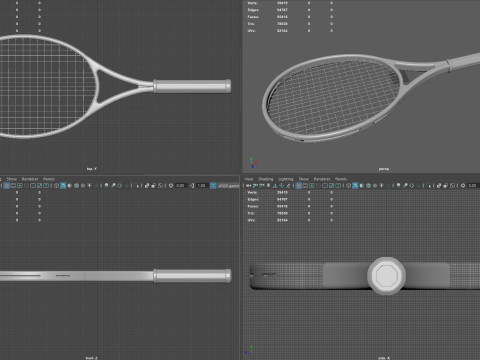Open Shading menu in side panel
Viewport: 480px width, 360px height.
click(x=266, y=179)
